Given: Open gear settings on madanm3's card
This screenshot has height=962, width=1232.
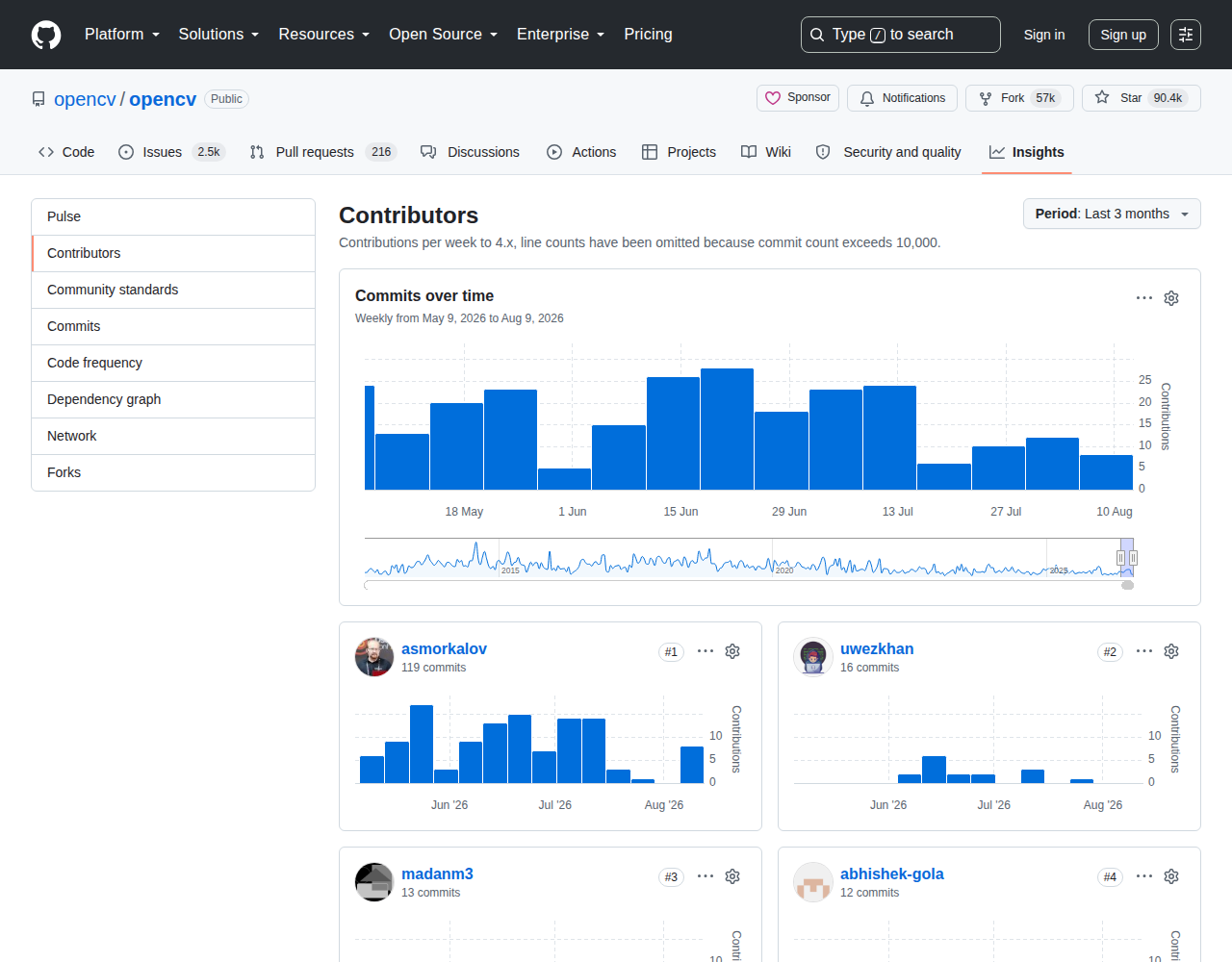Looking at the screenshot, I should pos(732,876).
